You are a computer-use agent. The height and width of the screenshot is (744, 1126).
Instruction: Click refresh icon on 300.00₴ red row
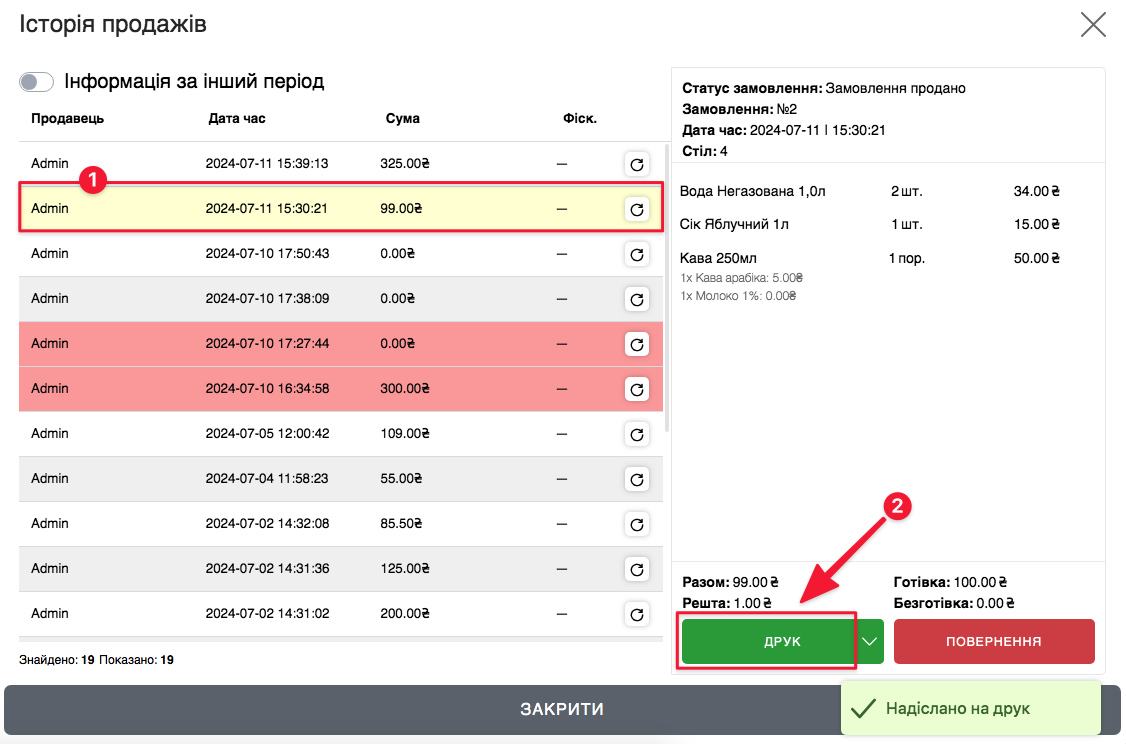[x=636, y=388]
